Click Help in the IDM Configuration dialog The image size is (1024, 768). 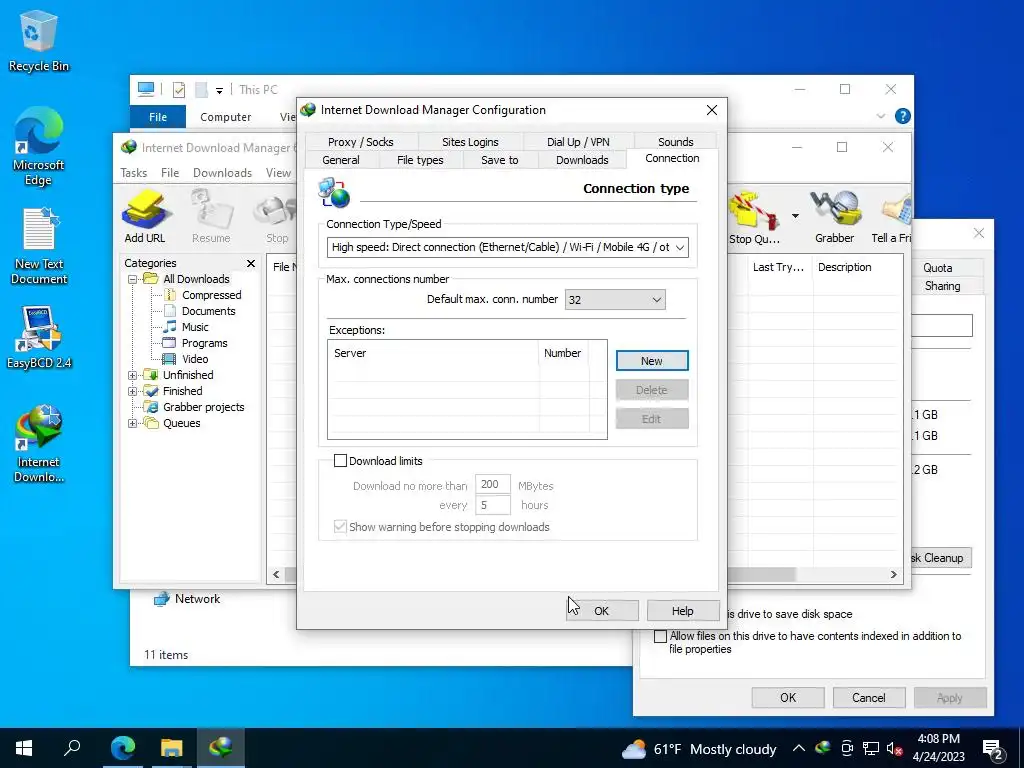[x=682, y=611]
